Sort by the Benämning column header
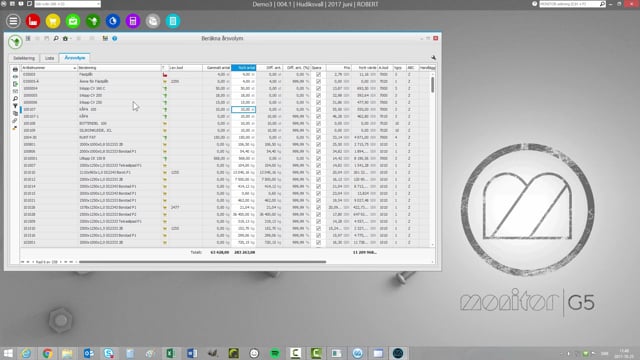 coord(120,68)
